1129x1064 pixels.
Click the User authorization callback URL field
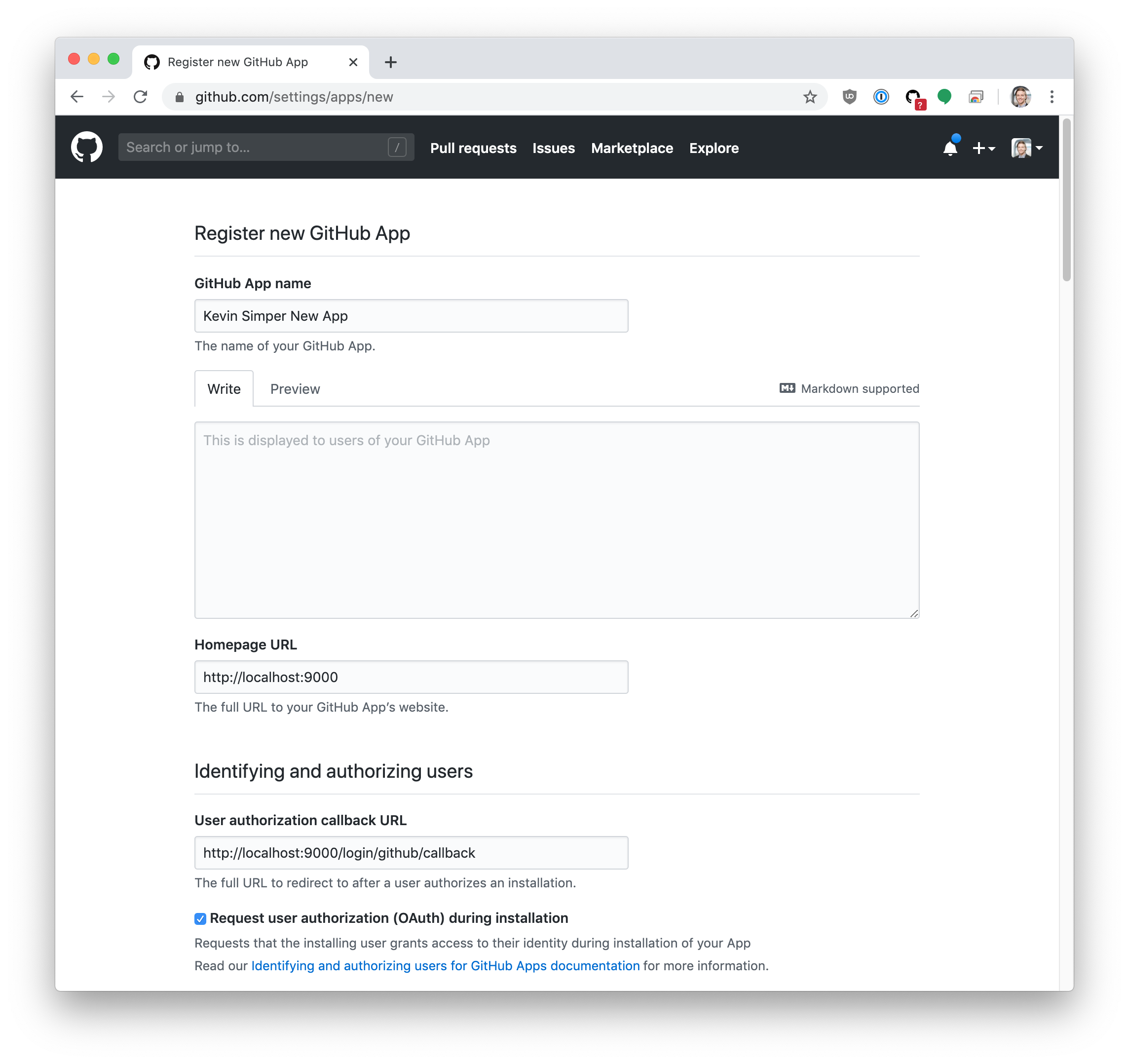[411, 853]
